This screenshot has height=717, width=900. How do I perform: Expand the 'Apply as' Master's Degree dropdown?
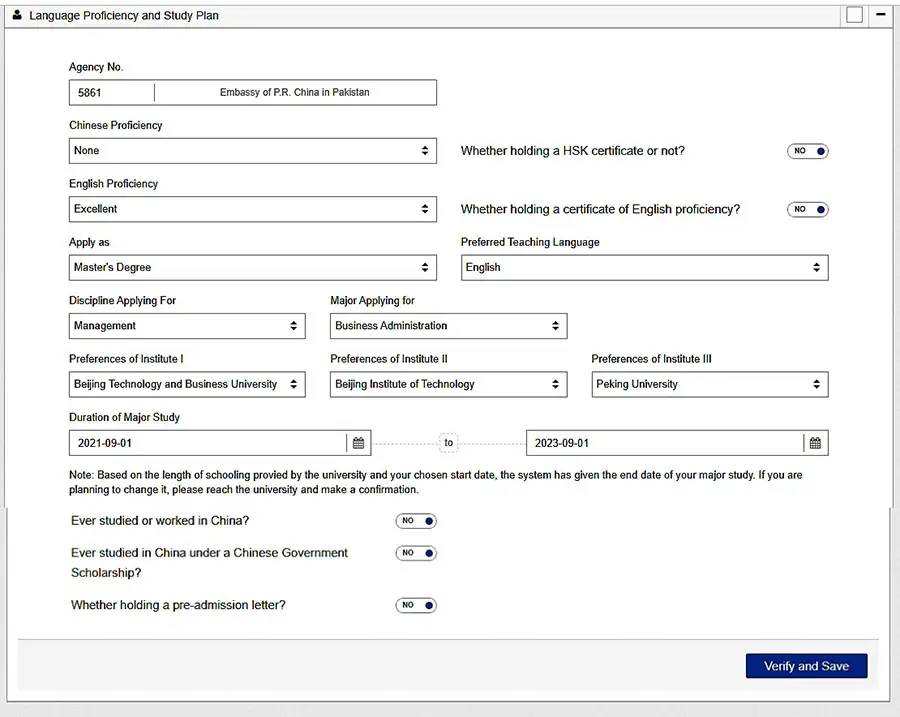coord(252,268)
